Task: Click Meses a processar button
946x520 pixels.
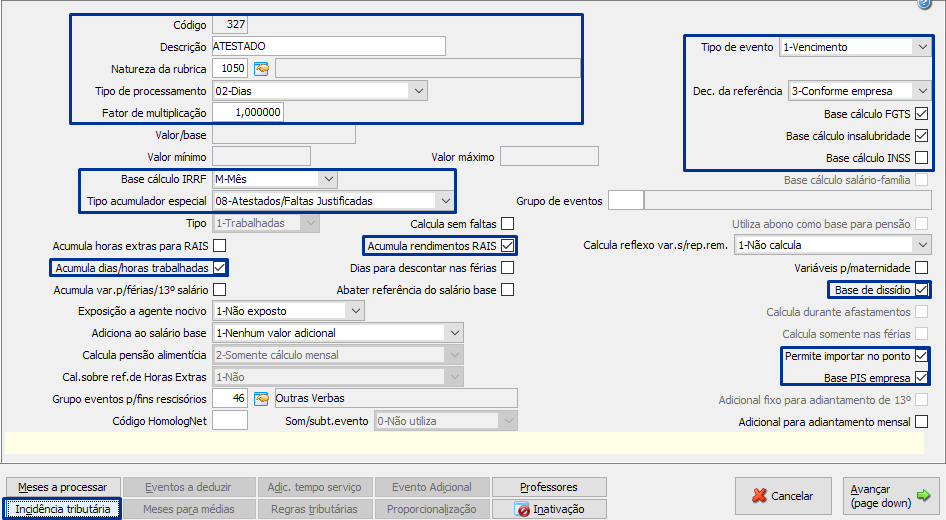Action: [63, 487]
